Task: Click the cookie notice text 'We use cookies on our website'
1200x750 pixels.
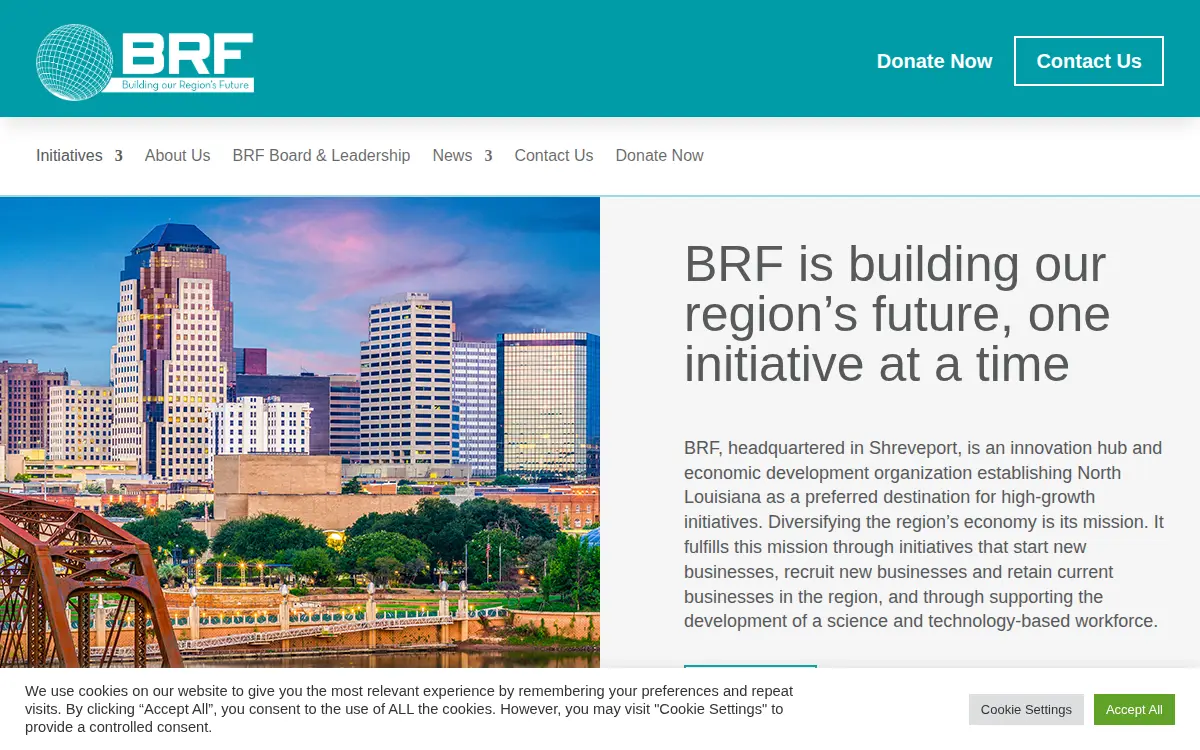Action: [x=409, y=709]
